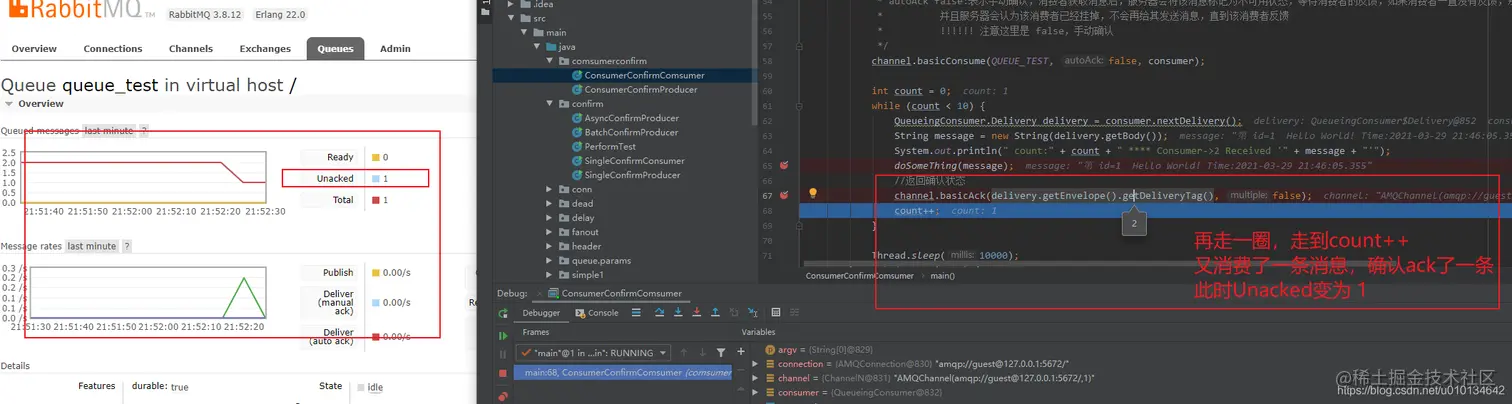Screen dimensions: 1512x404
Task: Click the previous frame up arrow
Action: tap(683, 352)
